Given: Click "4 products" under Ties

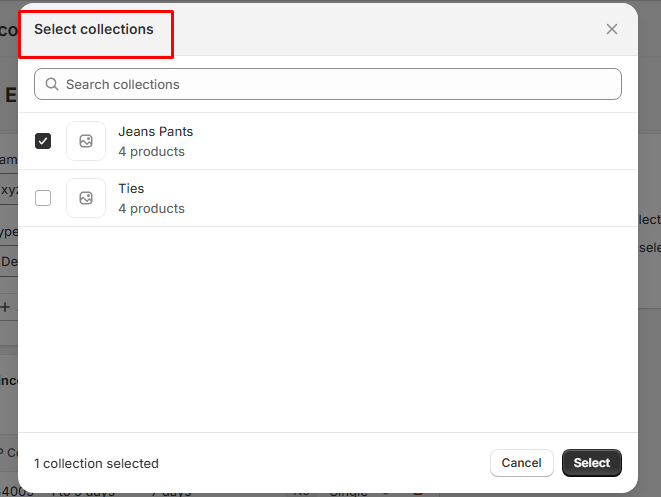Looking at the screenshot, I should pos(151,209).
